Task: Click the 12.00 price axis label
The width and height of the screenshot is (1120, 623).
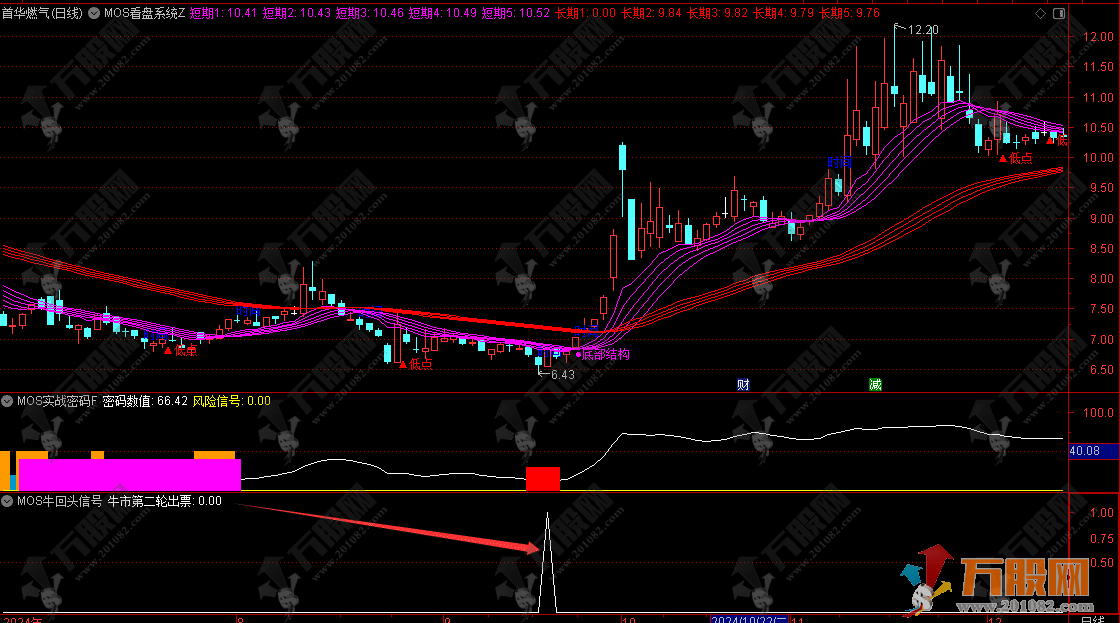Action: pyautogui.click(x=1098, y=36)
